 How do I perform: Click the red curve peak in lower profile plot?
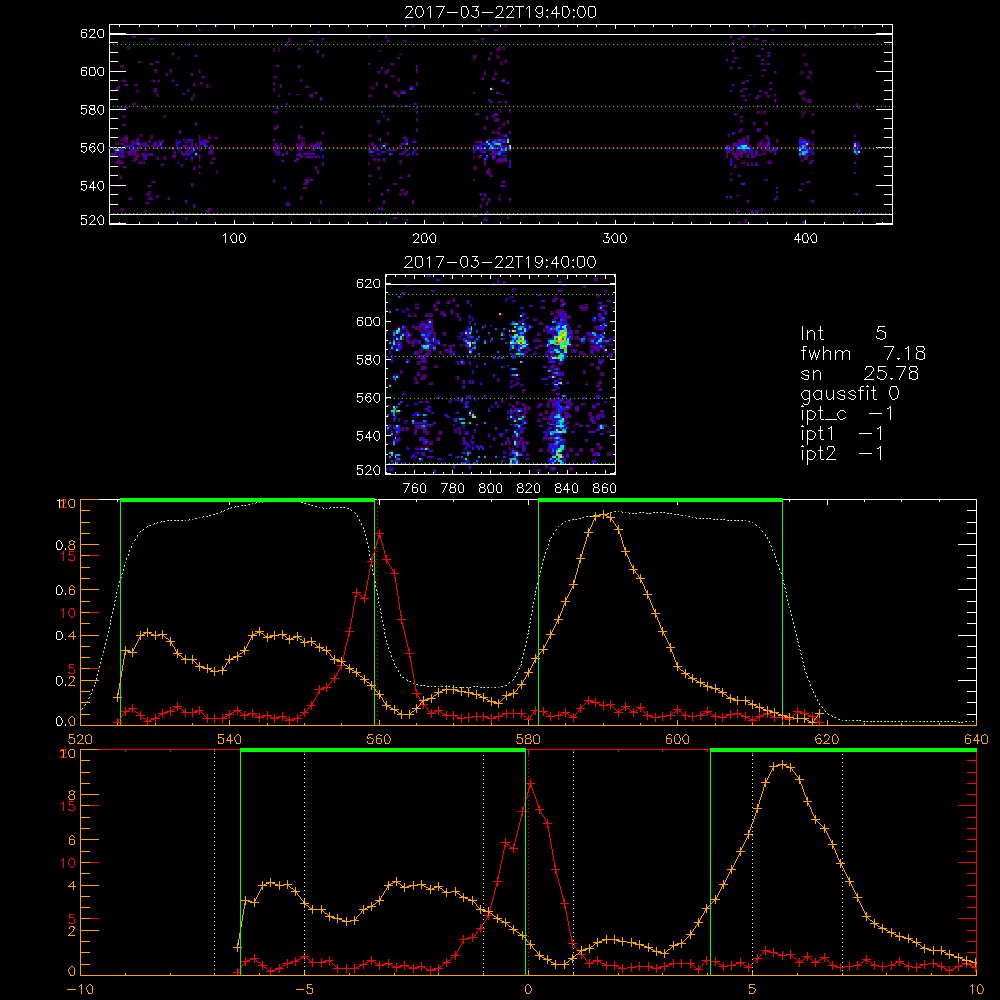tap(530, 783)
